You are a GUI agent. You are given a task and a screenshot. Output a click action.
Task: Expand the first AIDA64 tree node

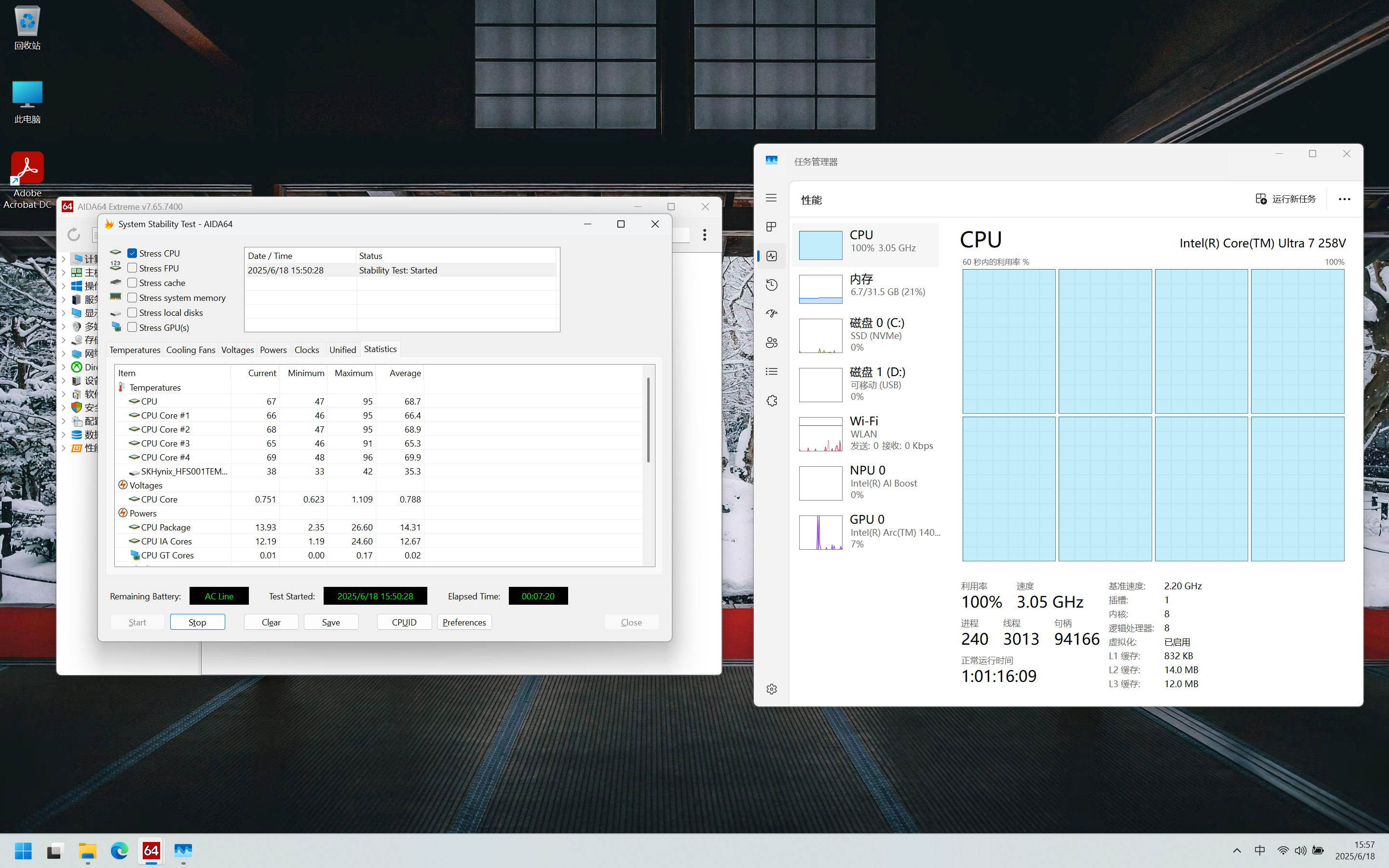click(x=64, y=259)
